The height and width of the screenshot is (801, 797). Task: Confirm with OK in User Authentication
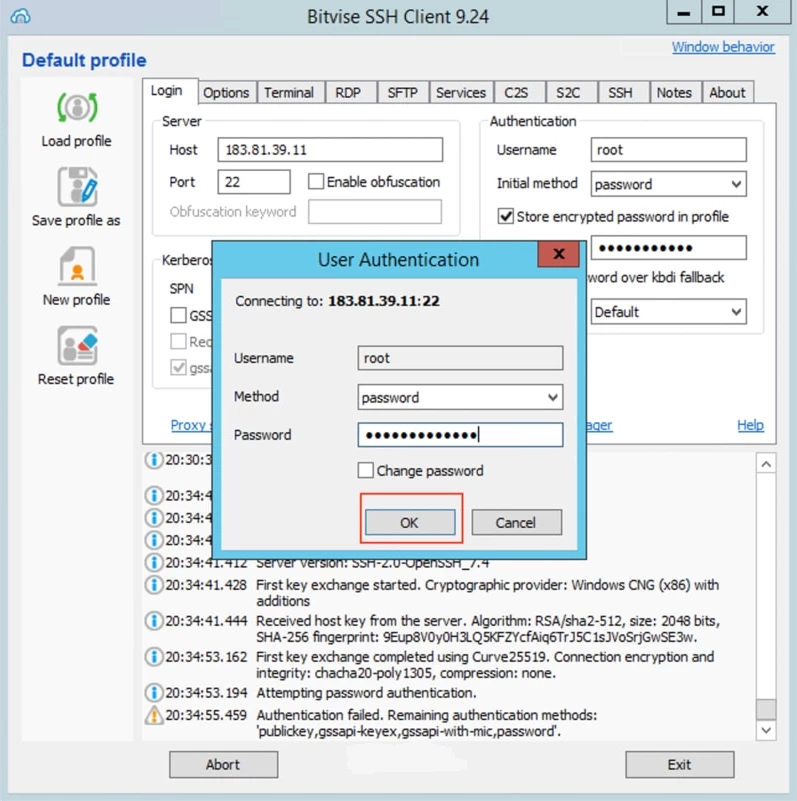pos(410,522)
